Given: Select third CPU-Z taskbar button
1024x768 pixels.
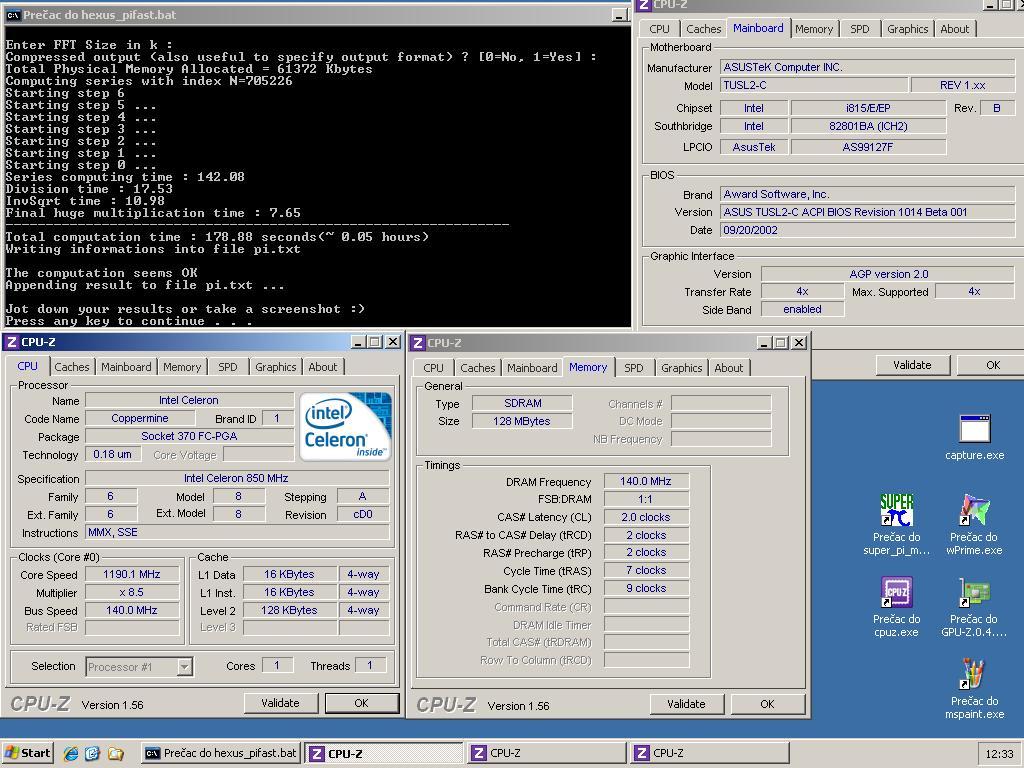Looking at the screenshot, I should click(710, 753).
